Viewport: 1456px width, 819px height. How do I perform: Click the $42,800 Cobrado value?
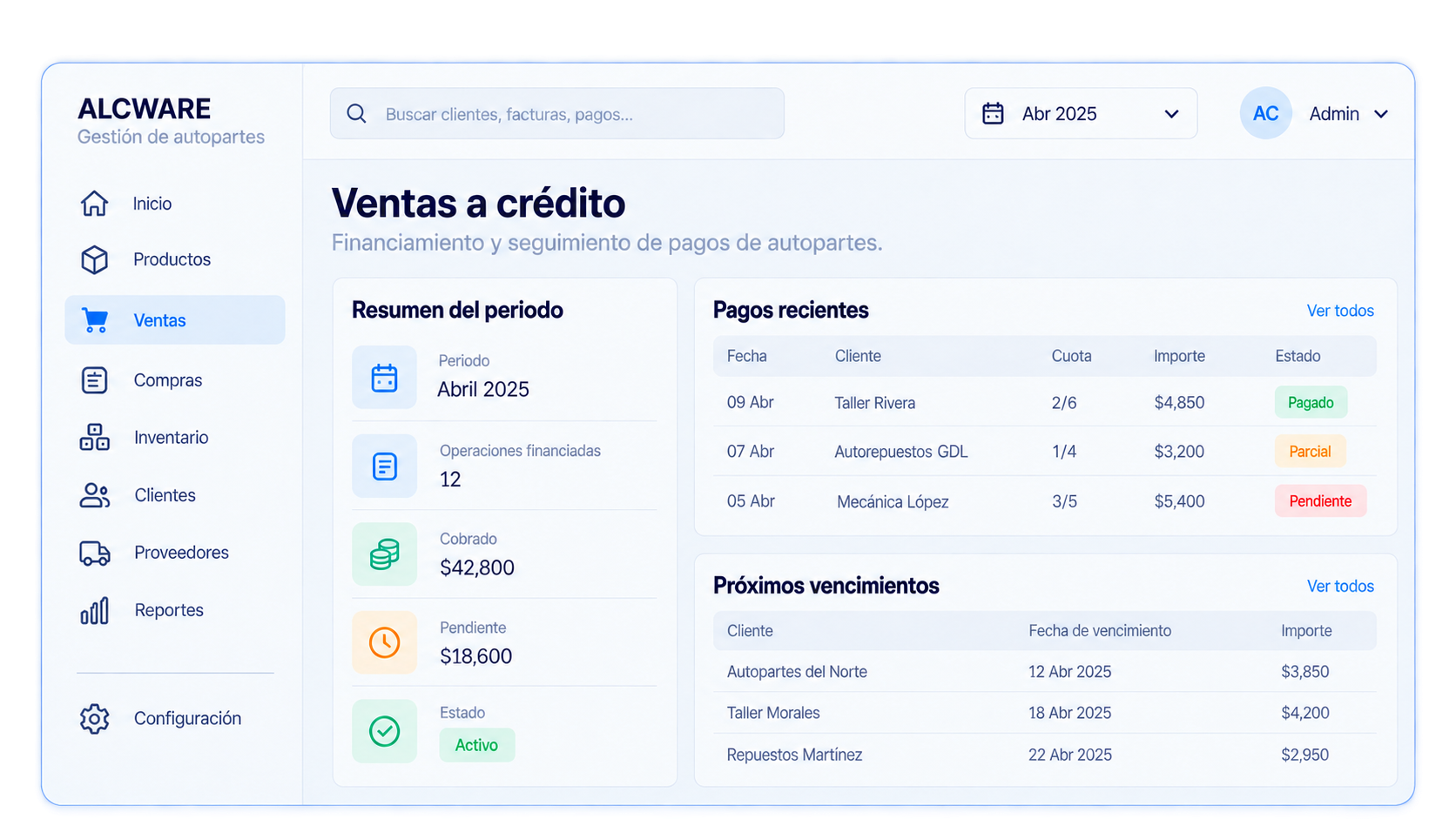click(477, 567)
